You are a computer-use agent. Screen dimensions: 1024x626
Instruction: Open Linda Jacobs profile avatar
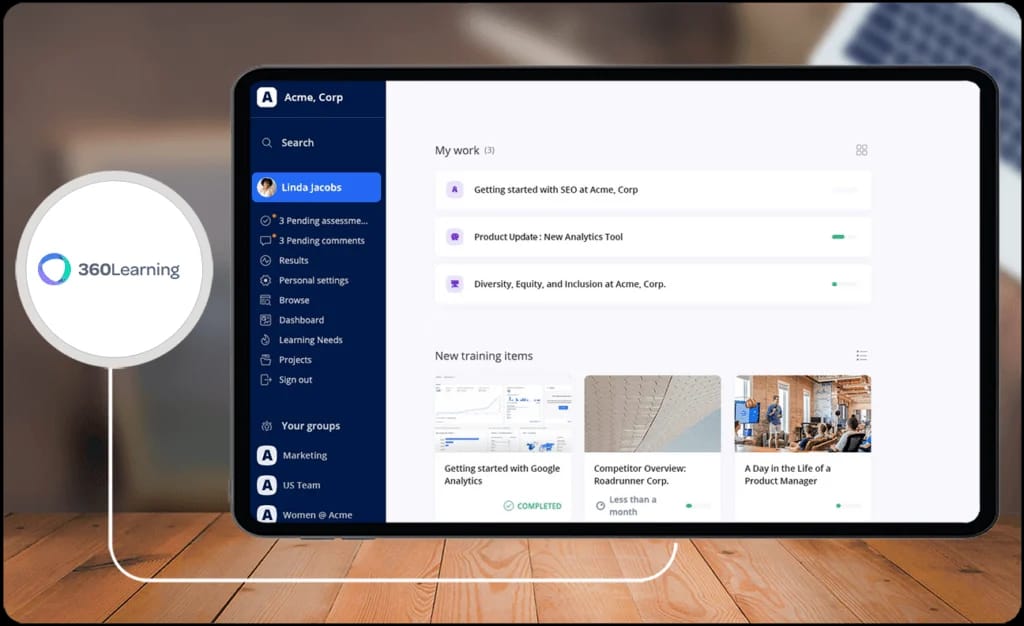pyautogui.click(x=266, y=187)
